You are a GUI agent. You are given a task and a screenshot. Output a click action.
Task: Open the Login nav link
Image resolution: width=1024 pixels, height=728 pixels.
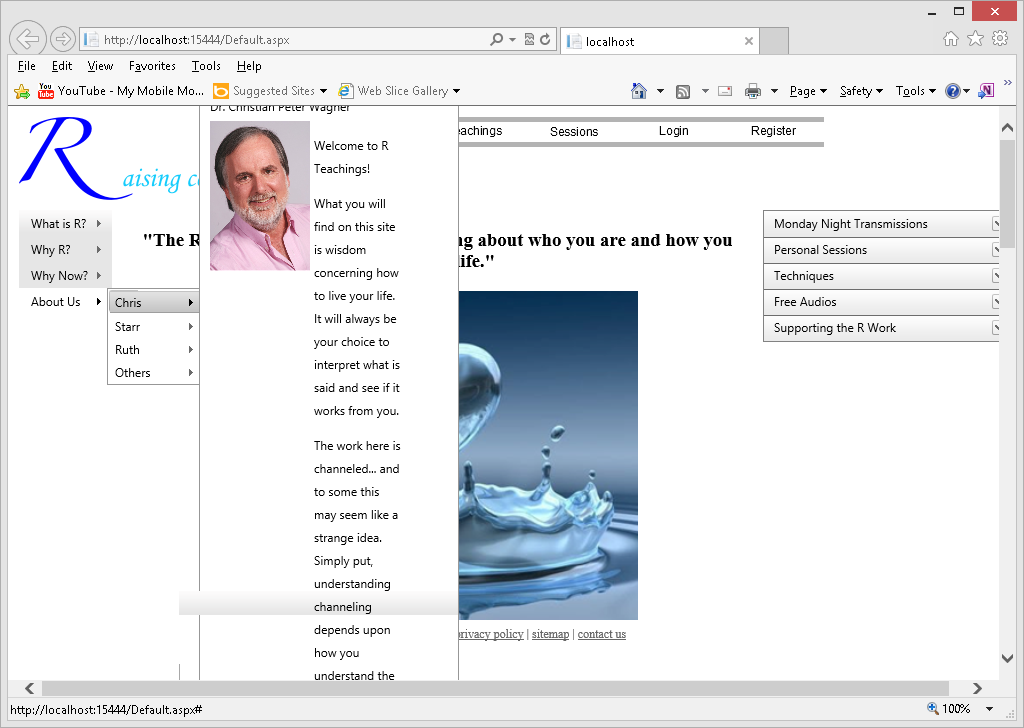point(673,131)
